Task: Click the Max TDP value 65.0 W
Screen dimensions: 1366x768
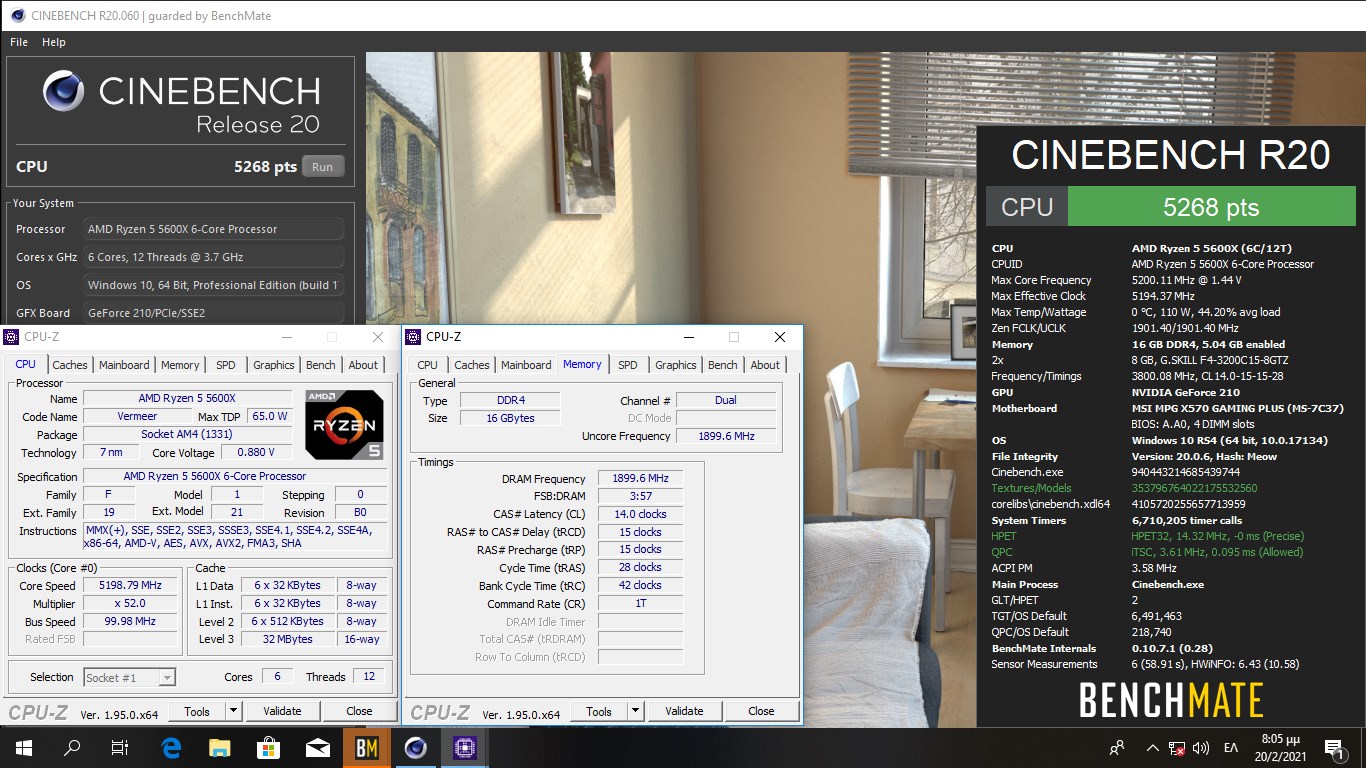Action: (x=269, y=417)
